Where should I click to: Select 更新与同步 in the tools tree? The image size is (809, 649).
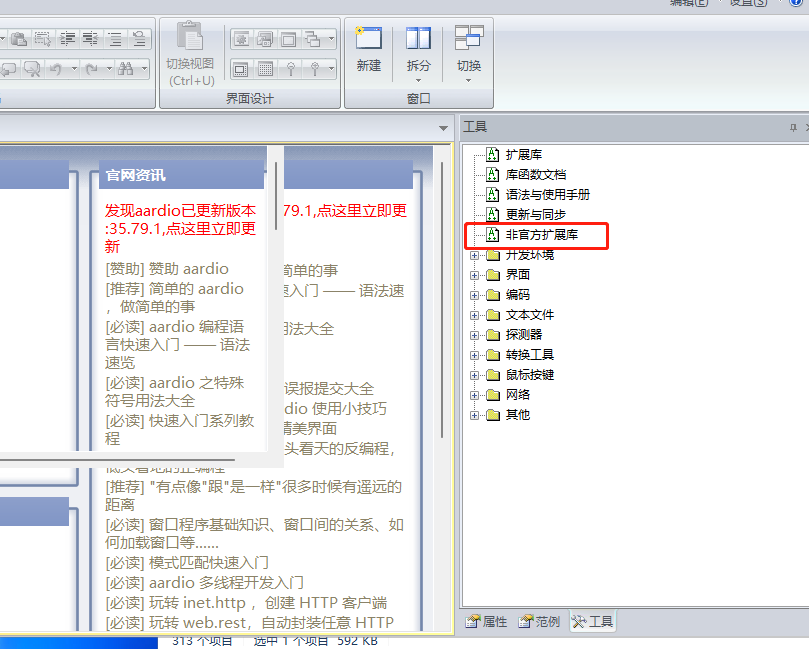(x=536, y=215)
